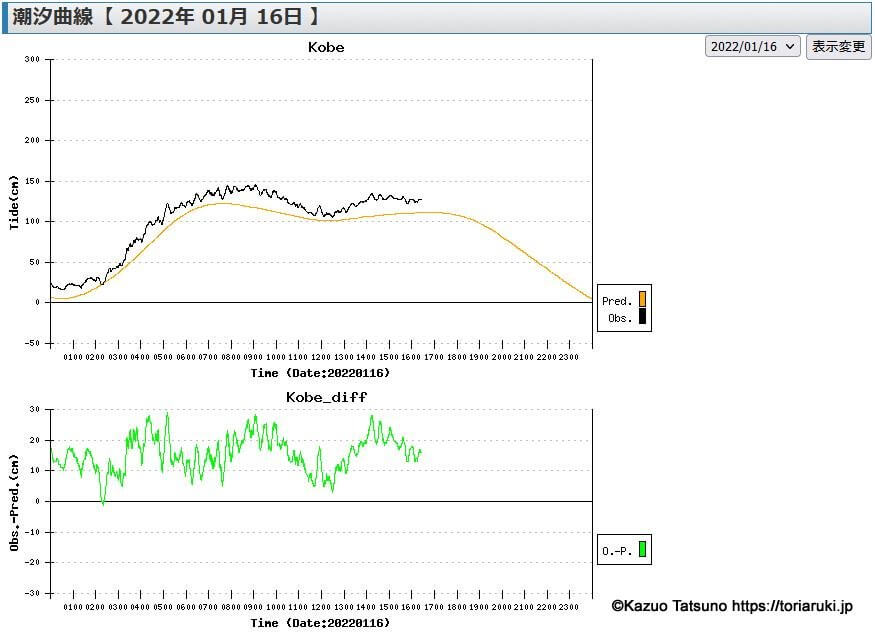The width and height of the screenshot is (875, 633).
Task: Click the Kobe title above the tide chart
Action: (326, 47)
